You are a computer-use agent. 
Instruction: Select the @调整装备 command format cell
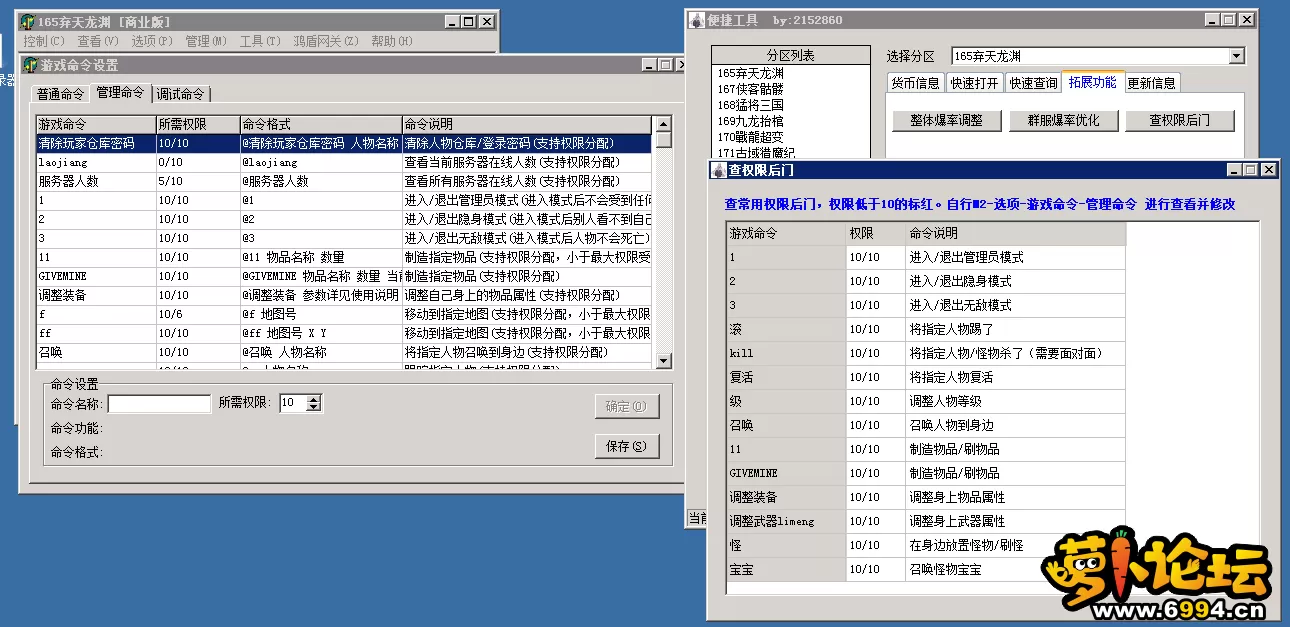[321, 295]
